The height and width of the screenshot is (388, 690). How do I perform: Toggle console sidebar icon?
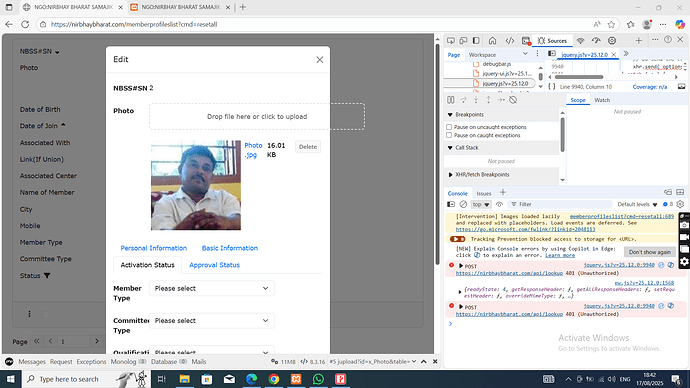click(451, 204)
